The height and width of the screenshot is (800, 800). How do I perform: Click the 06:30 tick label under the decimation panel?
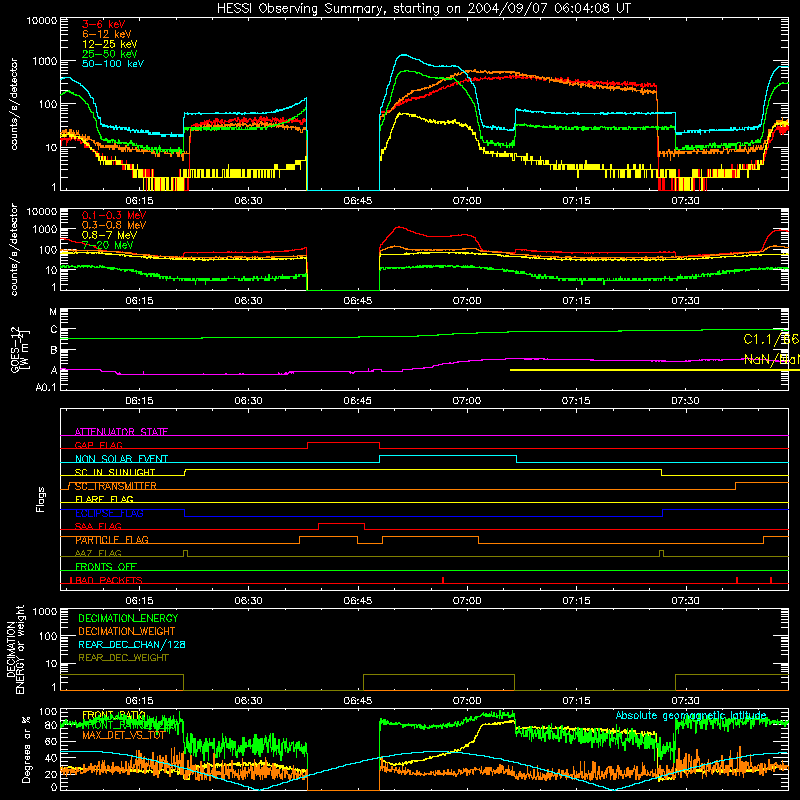(x=248, y=701)
